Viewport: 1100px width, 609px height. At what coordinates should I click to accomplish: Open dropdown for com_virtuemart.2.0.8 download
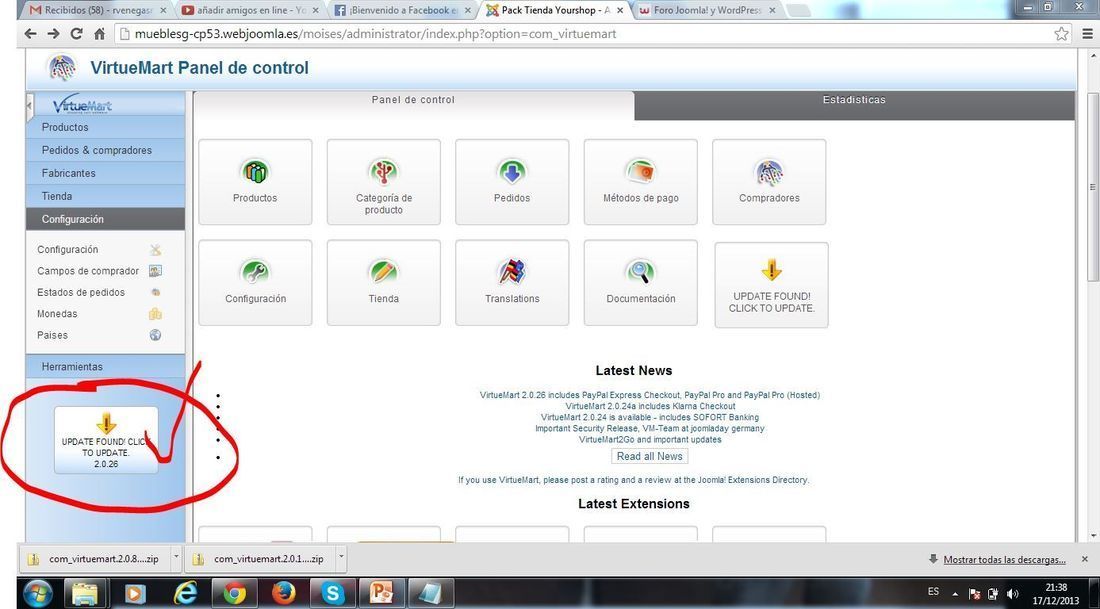pos(176,558)
